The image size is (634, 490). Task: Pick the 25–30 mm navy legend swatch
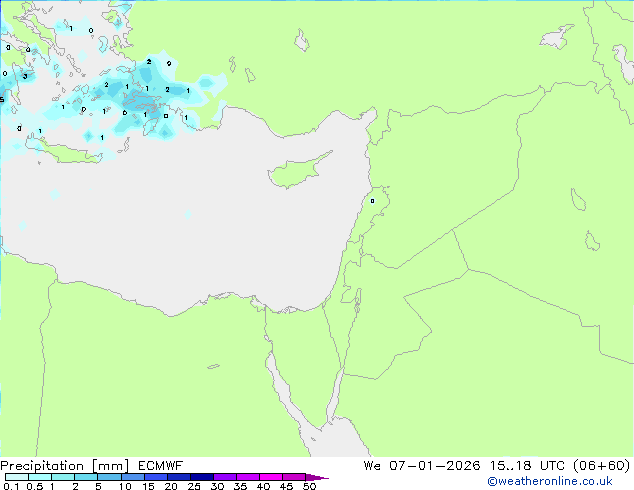point(202,477)
